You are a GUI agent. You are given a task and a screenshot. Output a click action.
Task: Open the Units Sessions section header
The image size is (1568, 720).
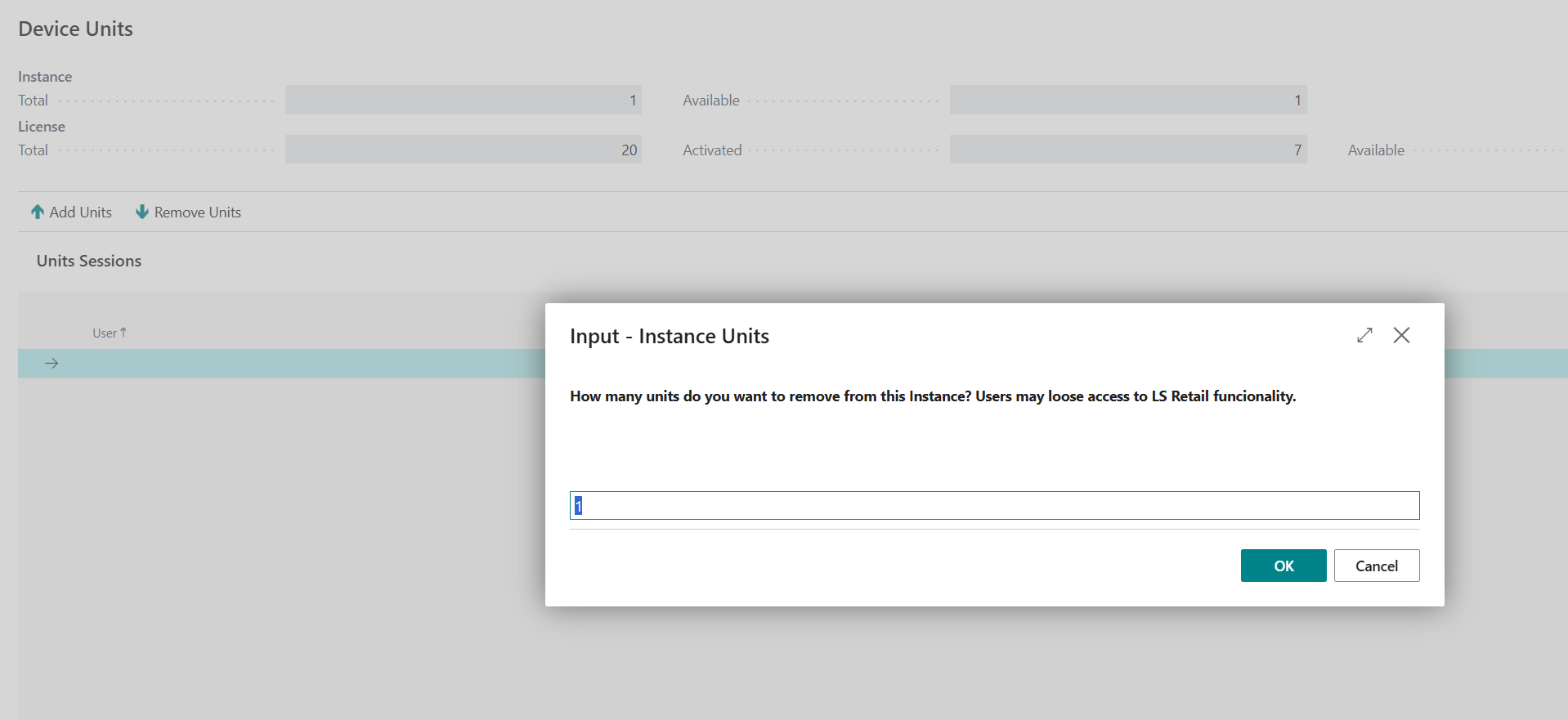89,261
